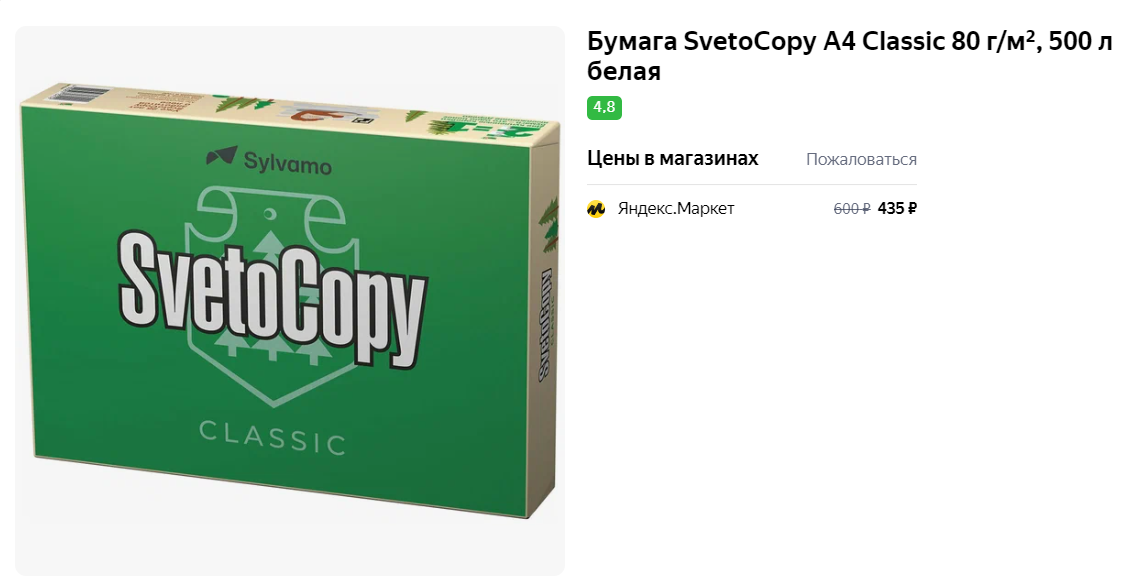Click the large SvetoCopy wordmark on package
The height and width of the screenshot is (578, 1134).
pyautogui.click(x=273, y=297)
